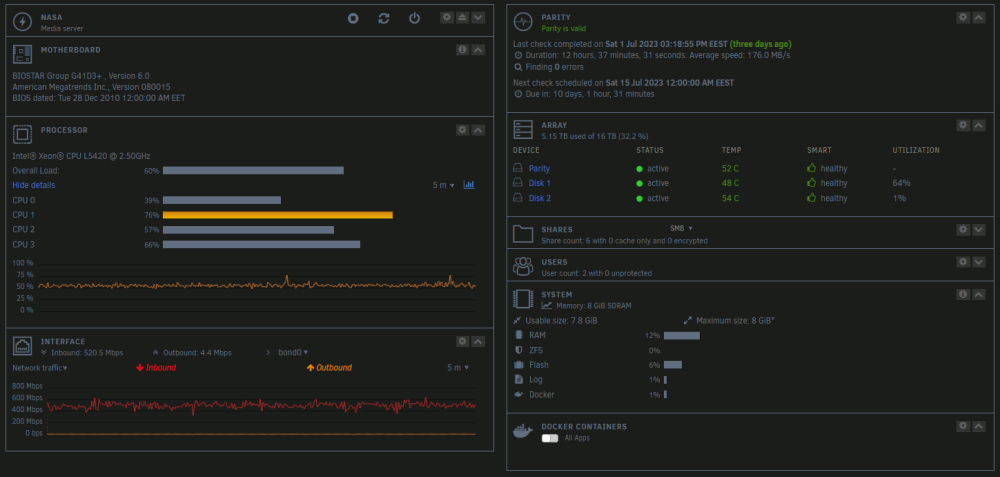This screenshot has width=1000, height=477.
Task: Click the CPU 1 orange load bar
Action: tap(277, 215)
